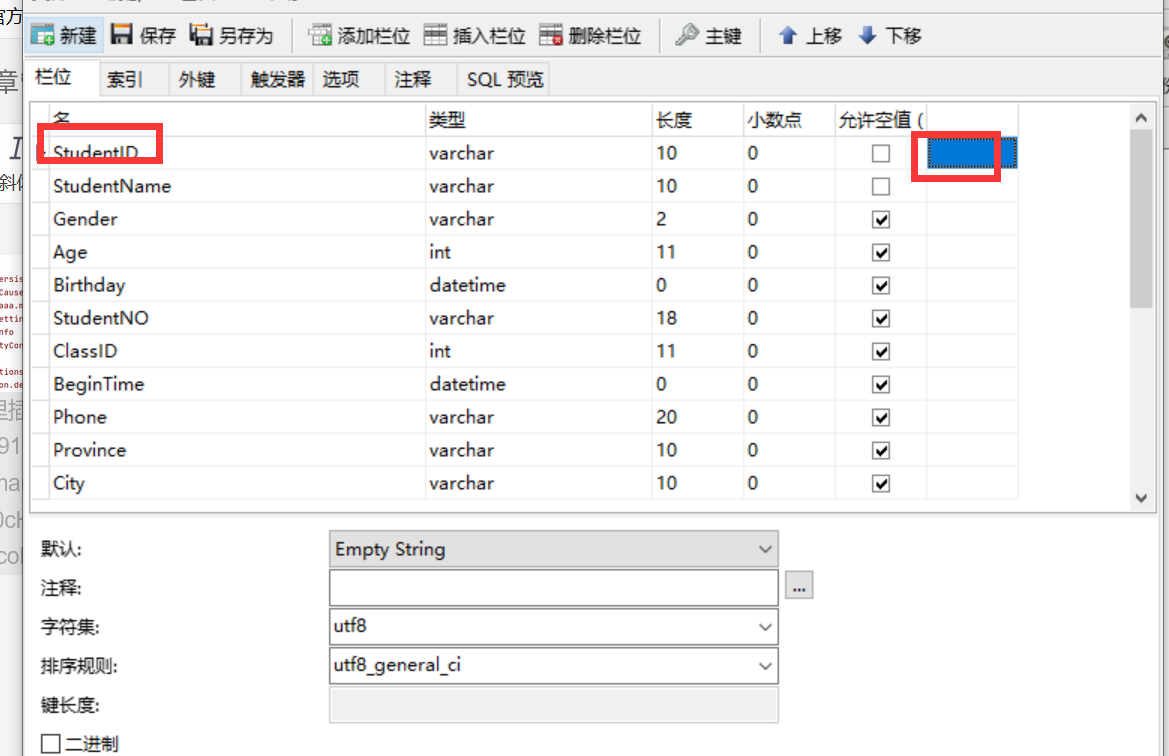Click the New (新建) table icon

42,35
